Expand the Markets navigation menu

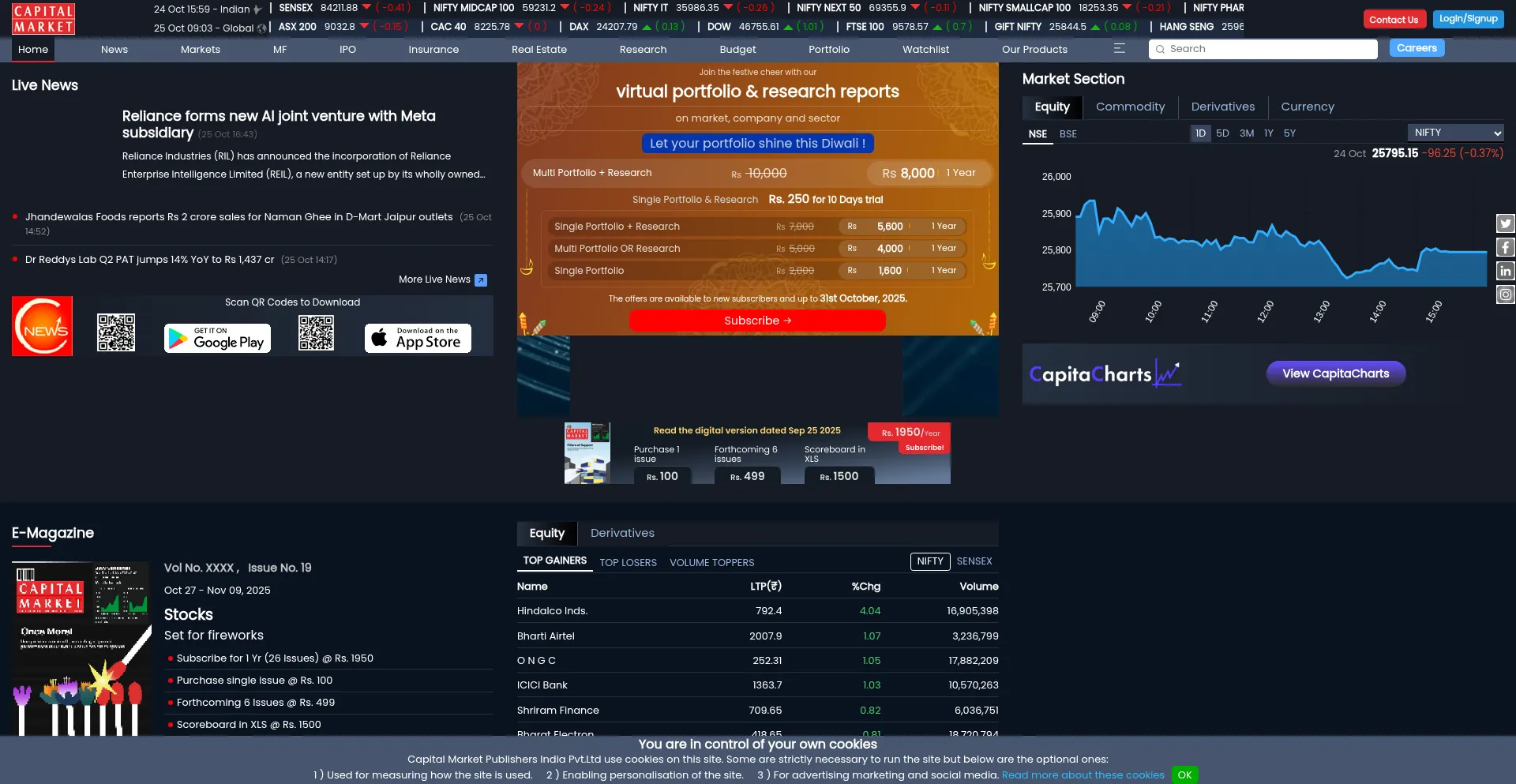click(200, 49)
